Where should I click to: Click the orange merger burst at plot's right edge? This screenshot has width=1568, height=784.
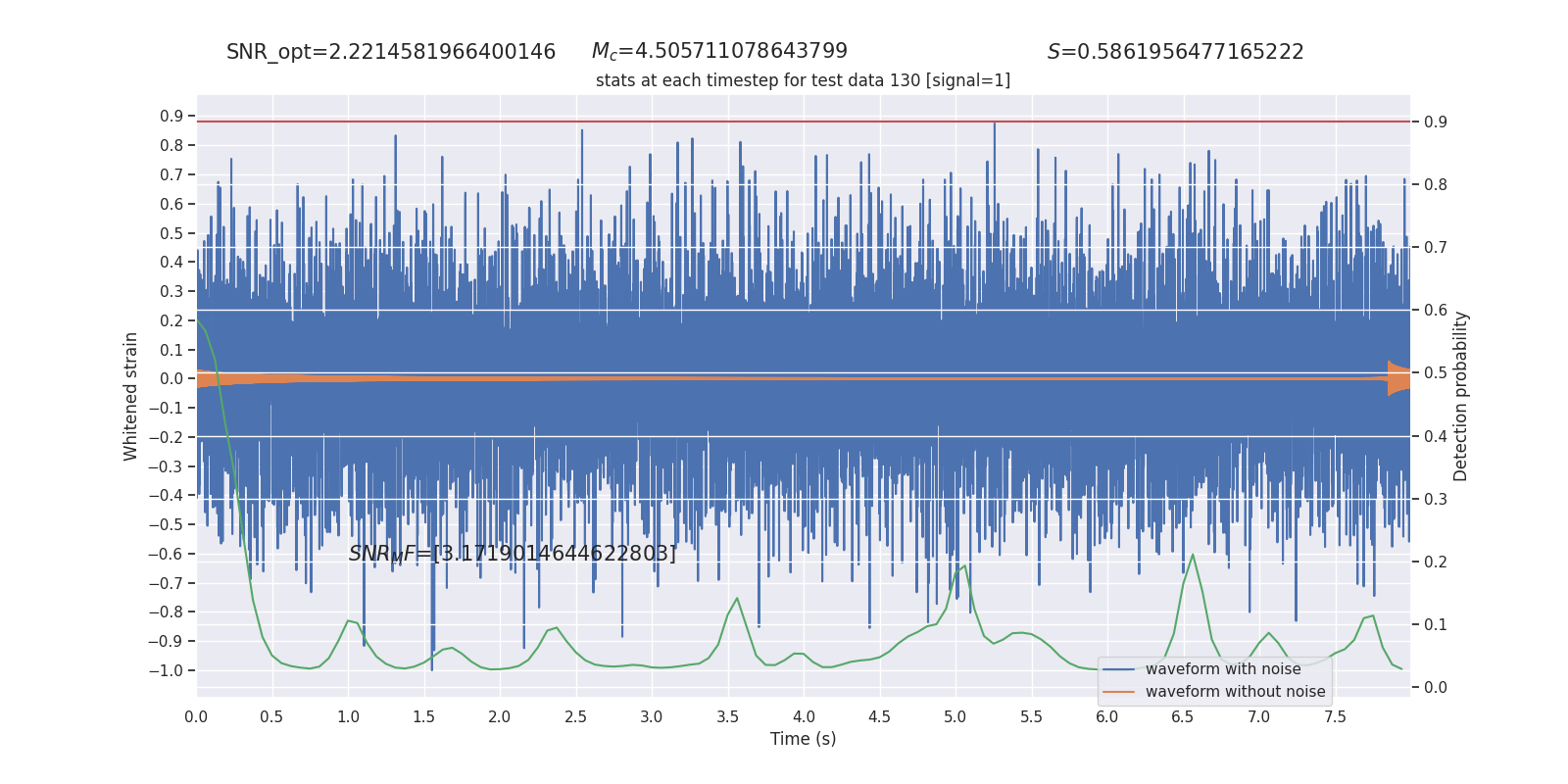[x=1398, y=378]
